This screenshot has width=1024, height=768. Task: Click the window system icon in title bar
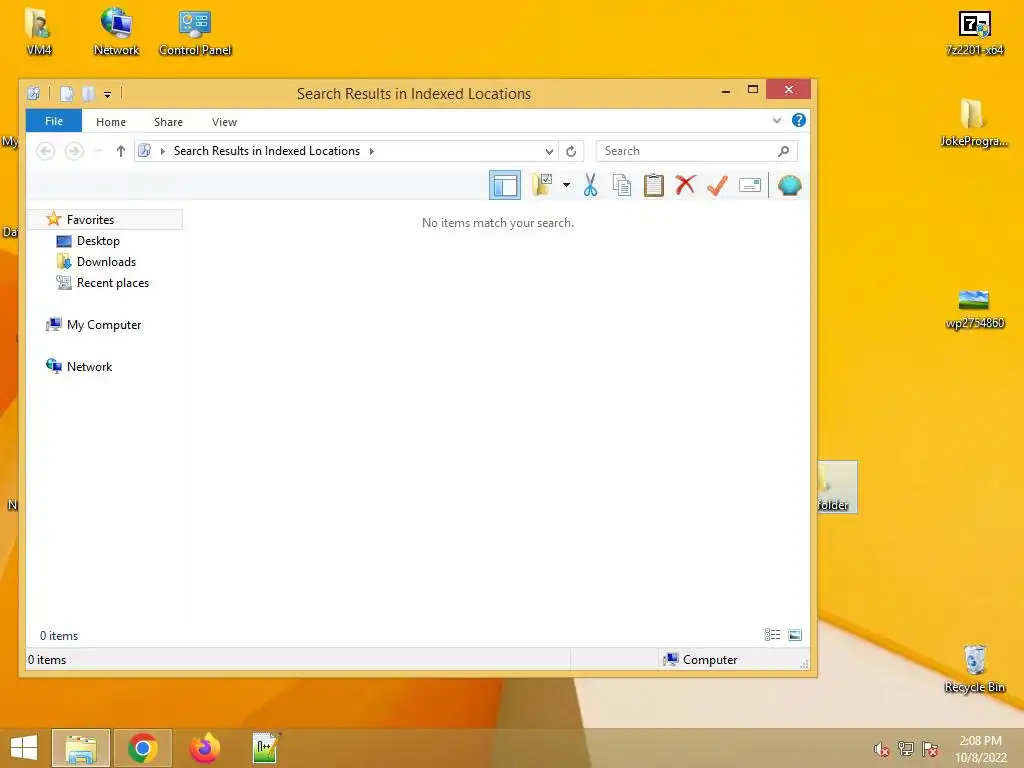coord(33,93)
